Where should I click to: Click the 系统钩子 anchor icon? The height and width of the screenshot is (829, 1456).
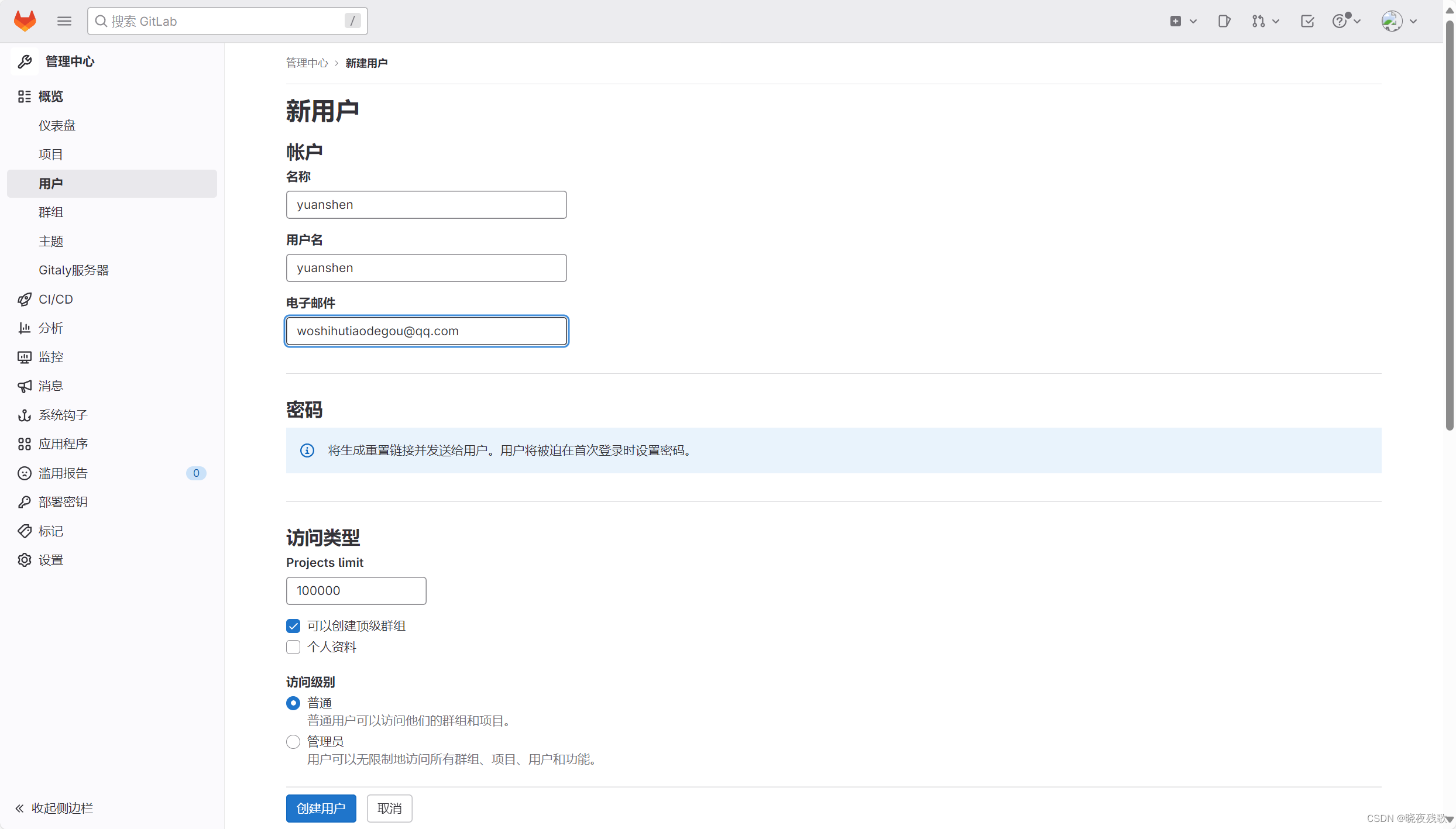click(24, 415)
